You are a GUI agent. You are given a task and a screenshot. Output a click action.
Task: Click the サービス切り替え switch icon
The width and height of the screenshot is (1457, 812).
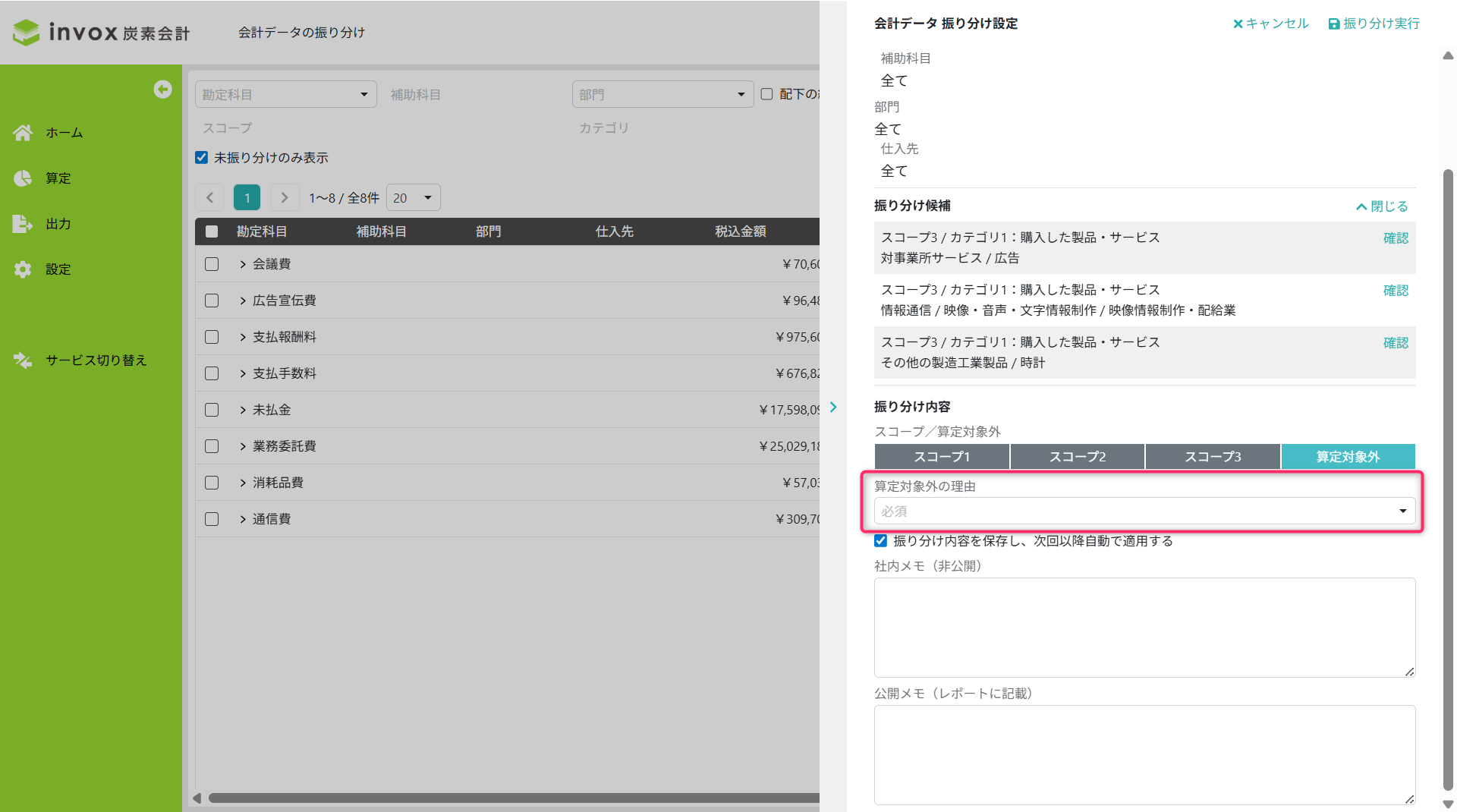(x=23, y=360)
